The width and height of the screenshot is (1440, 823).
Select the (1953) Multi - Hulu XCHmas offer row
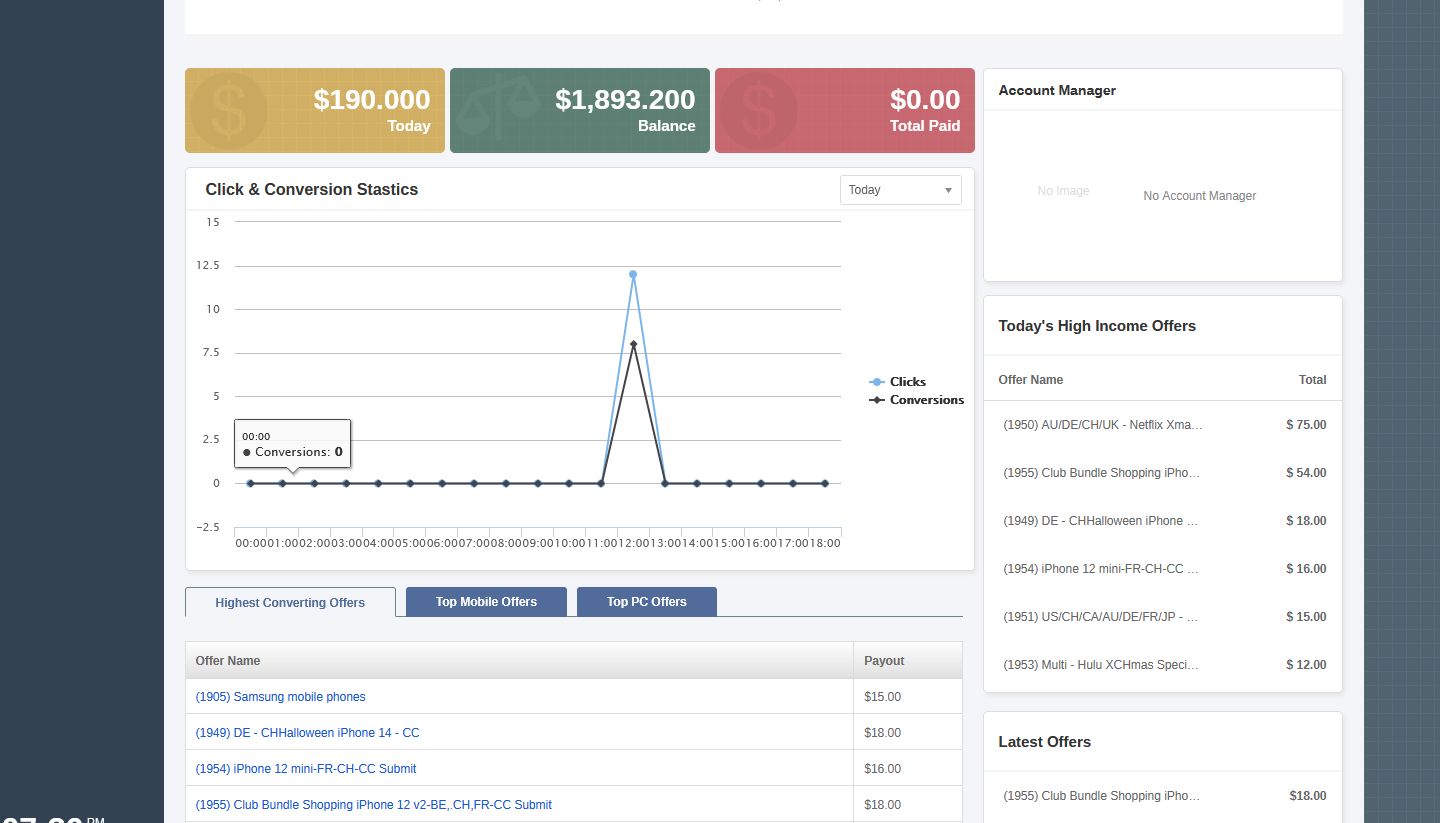pyautogui.click(x=1163, y=665)
